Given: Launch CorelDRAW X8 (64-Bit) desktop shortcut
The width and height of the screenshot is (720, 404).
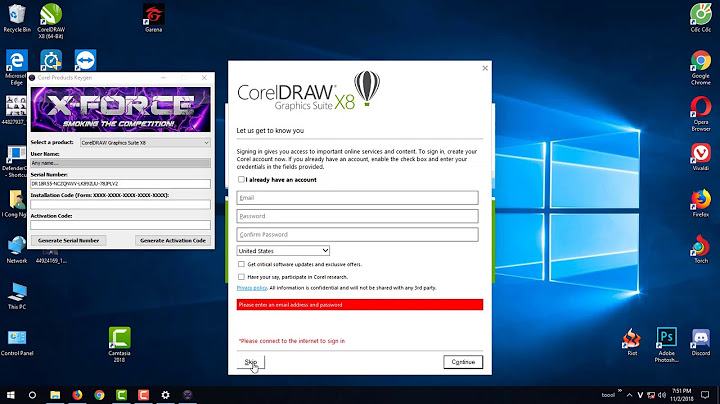Looking at the screenshot, I should [51, 21].
